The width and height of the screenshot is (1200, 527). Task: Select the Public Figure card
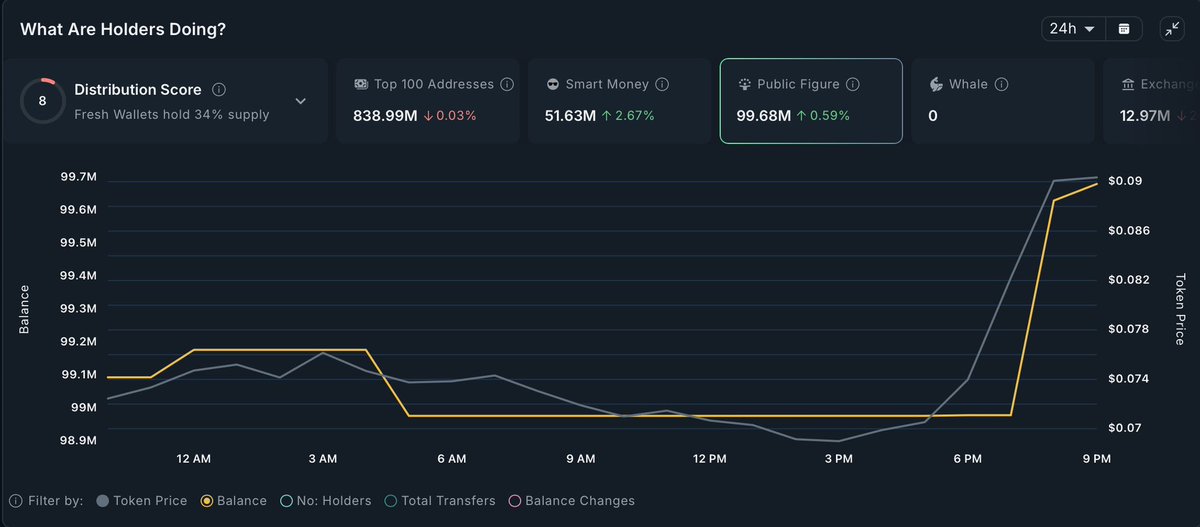pyautogui.click(x=811, y=101)
